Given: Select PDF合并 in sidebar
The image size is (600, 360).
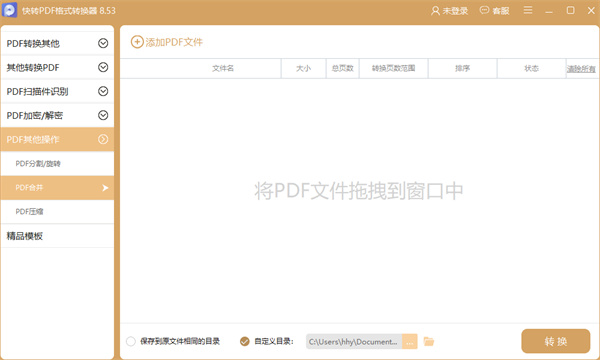Looking at the screenshot, I should pyautogui.click(x=57, y=187).
